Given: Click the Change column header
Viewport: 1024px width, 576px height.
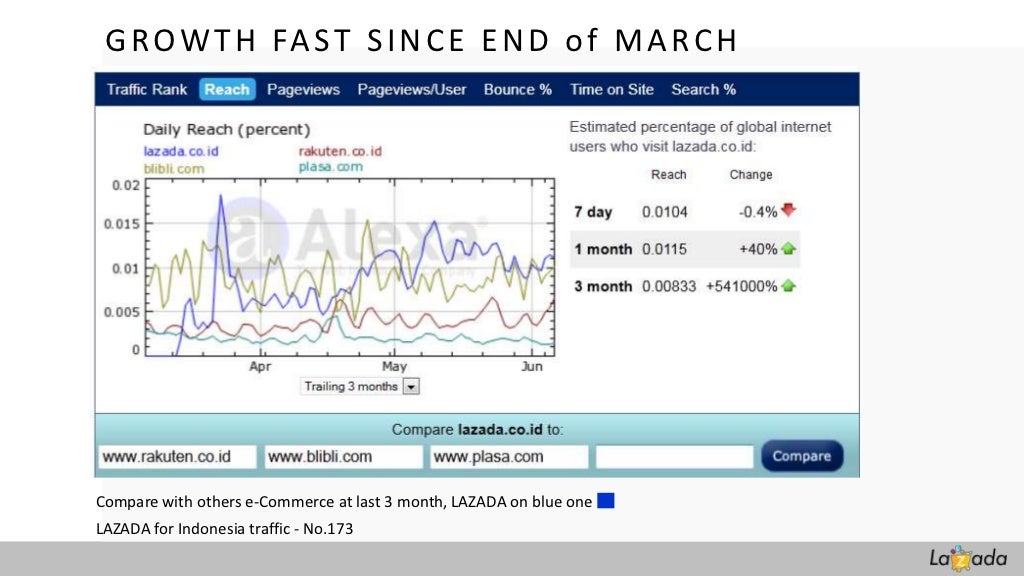Looking at the screenshot, I should point(751,174).
